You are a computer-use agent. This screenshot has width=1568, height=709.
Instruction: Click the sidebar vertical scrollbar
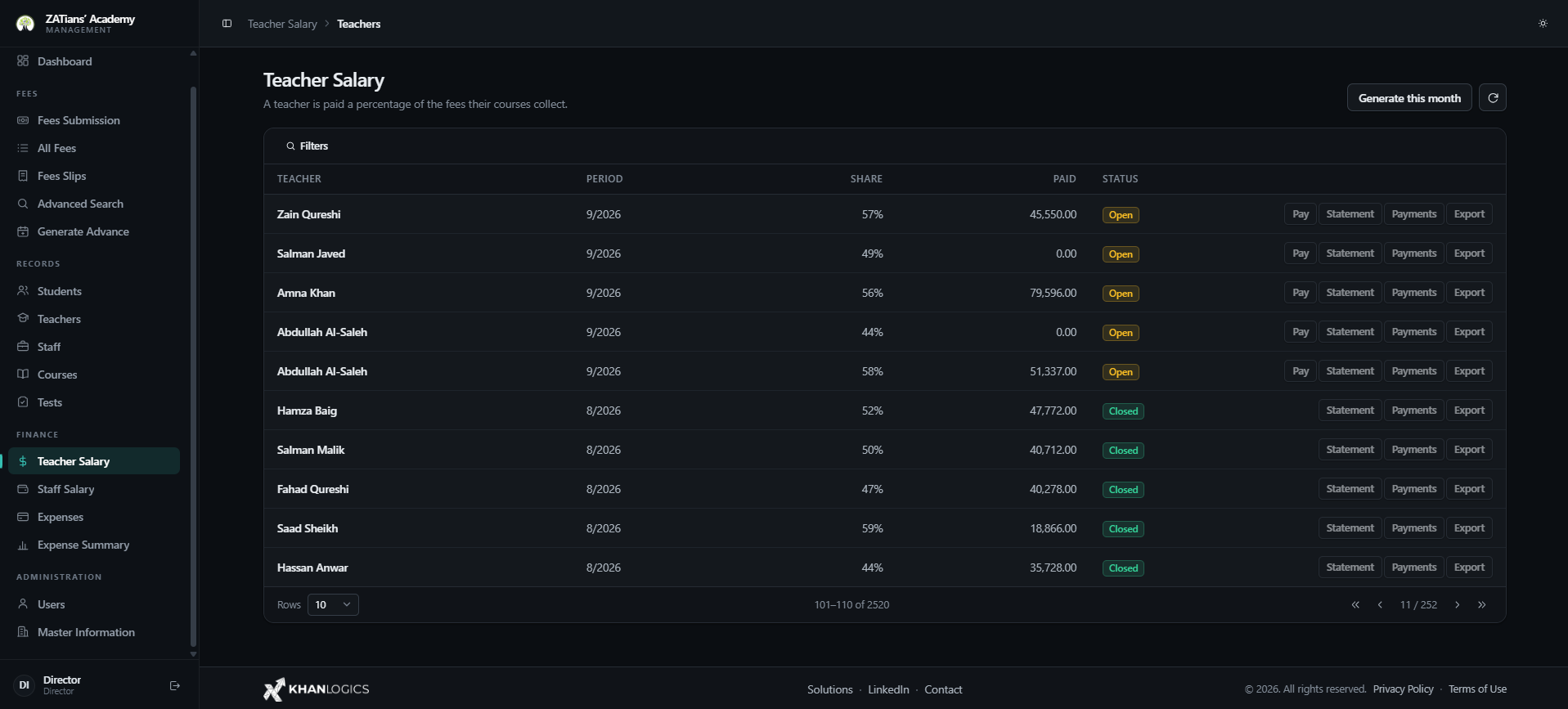(x=193, y=366)
